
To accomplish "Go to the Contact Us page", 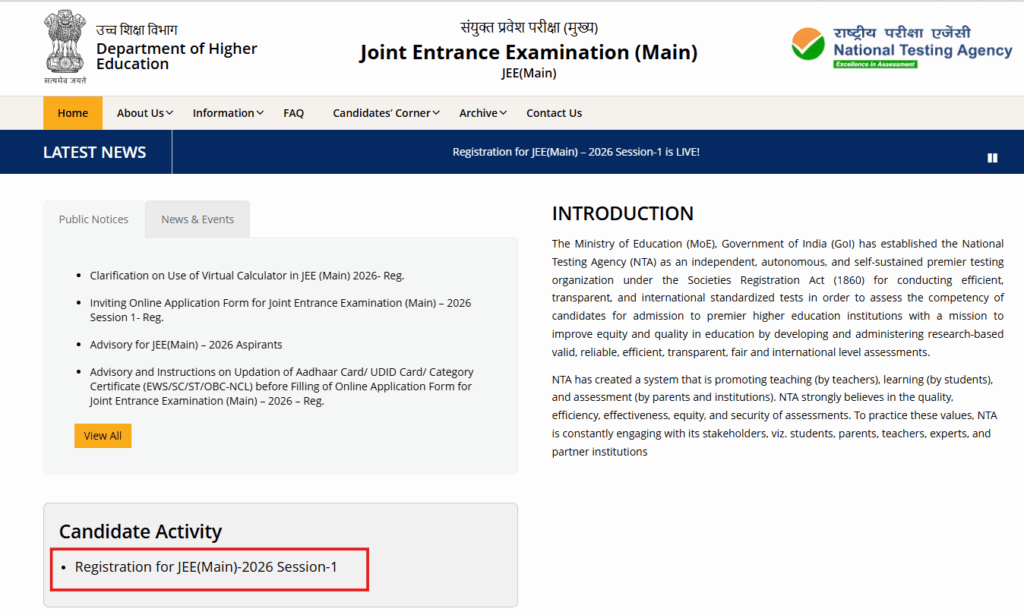I will pyautogui.click(x=554, y=113).
